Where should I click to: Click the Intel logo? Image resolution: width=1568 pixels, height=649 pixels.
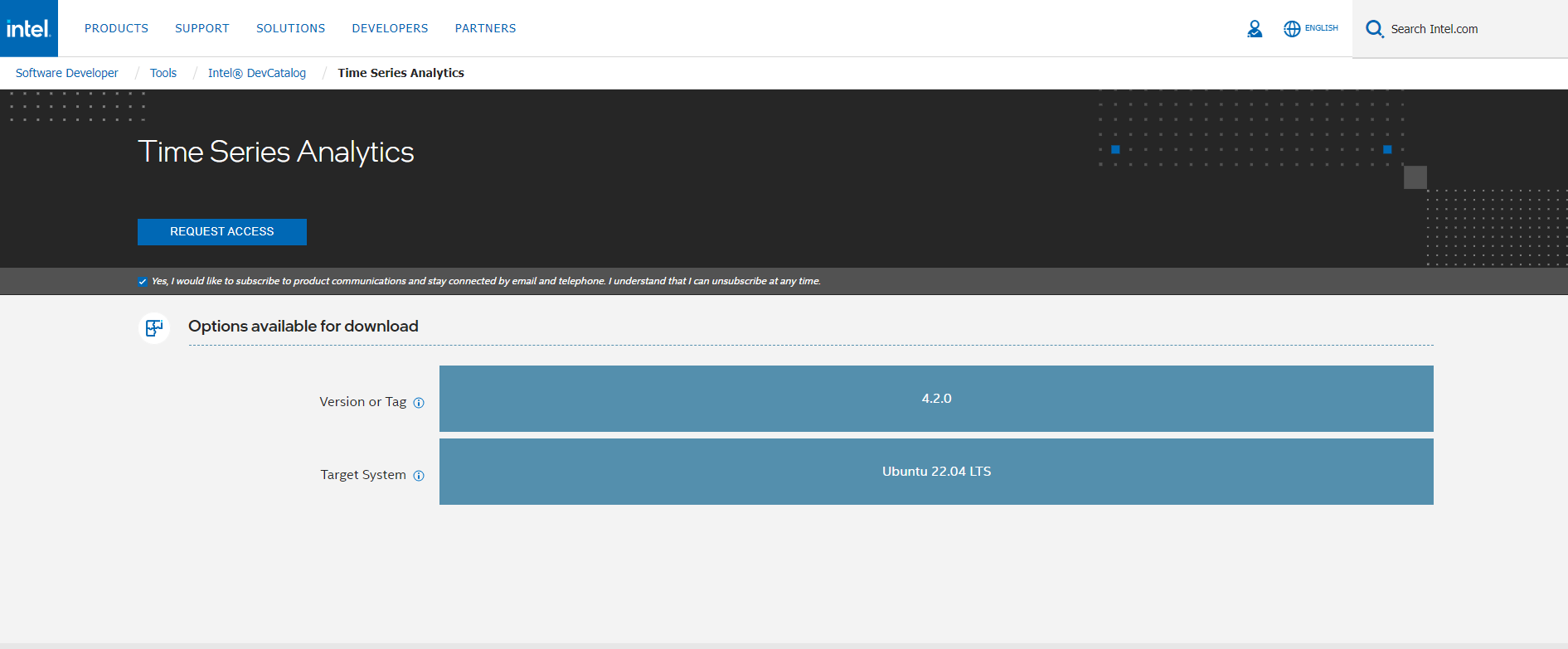[x=29, y=28]
